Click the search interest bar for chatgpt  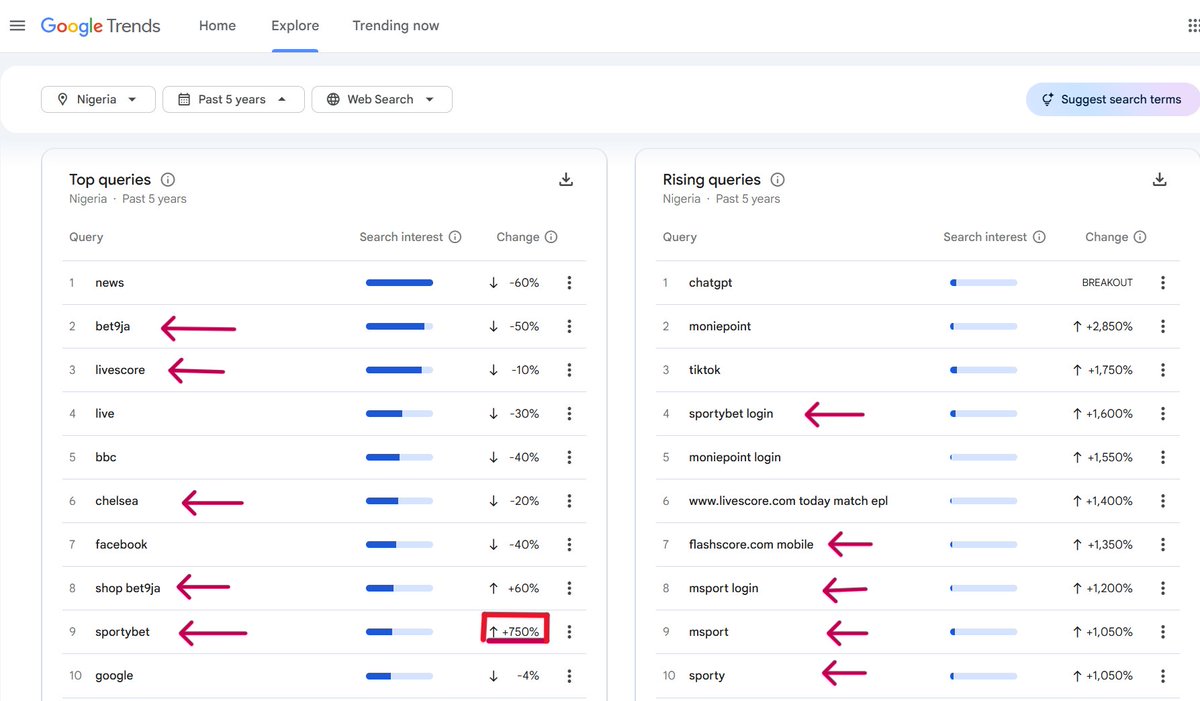(983, 283)
